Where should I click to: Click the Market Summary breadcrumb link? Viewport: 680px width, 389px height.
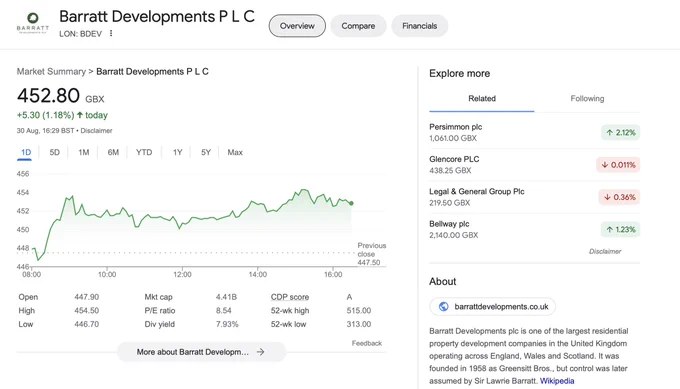[51, 72]
